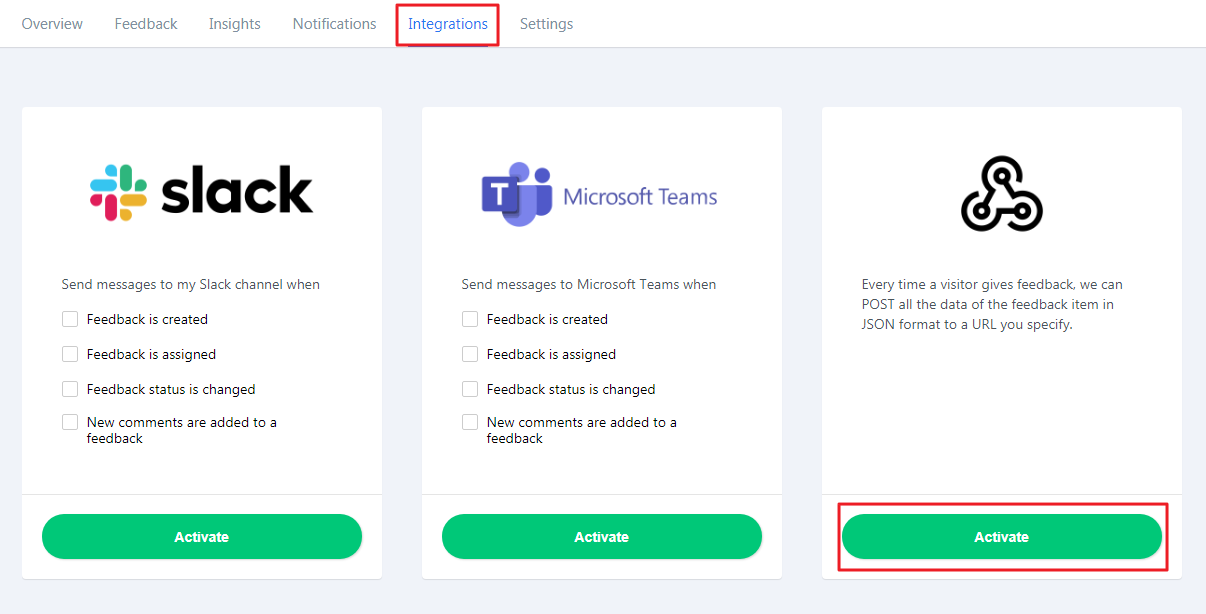Image resolution: width=1206 pixels, height=614 pixels.
Task: Go to the Insights tab
Action: [x=235, y=24]
